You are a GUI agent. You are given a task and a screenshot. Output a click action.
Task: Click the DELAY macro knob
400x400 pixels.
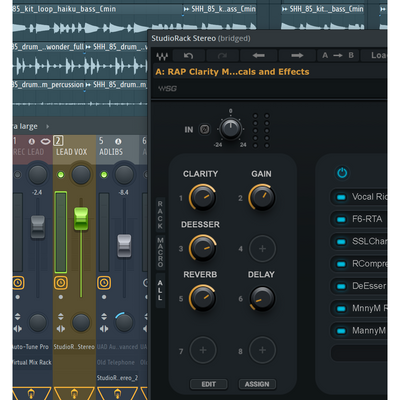262,298
